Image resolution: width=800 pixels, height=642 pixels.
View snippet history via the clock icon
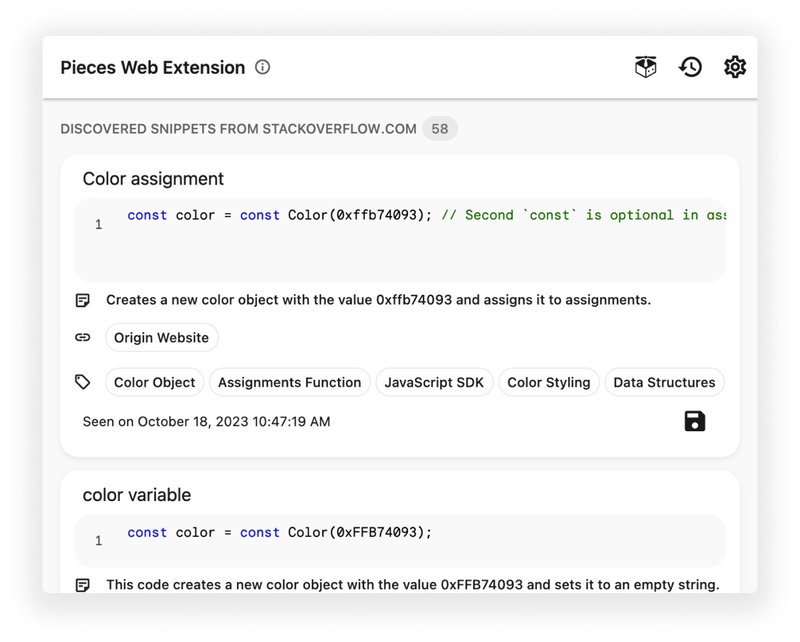pyautogui.click(x=690, y=67)
